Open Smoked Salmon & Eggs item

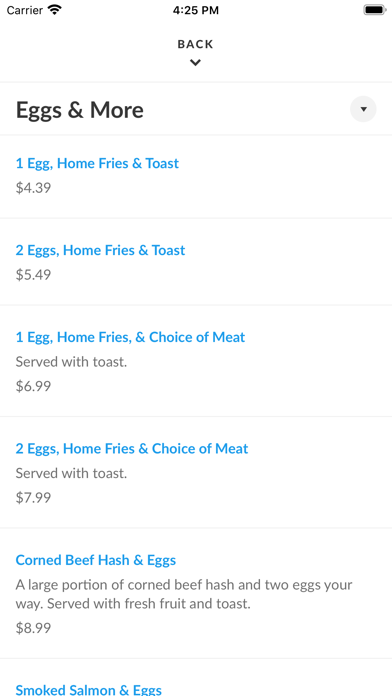click(89, 689)
